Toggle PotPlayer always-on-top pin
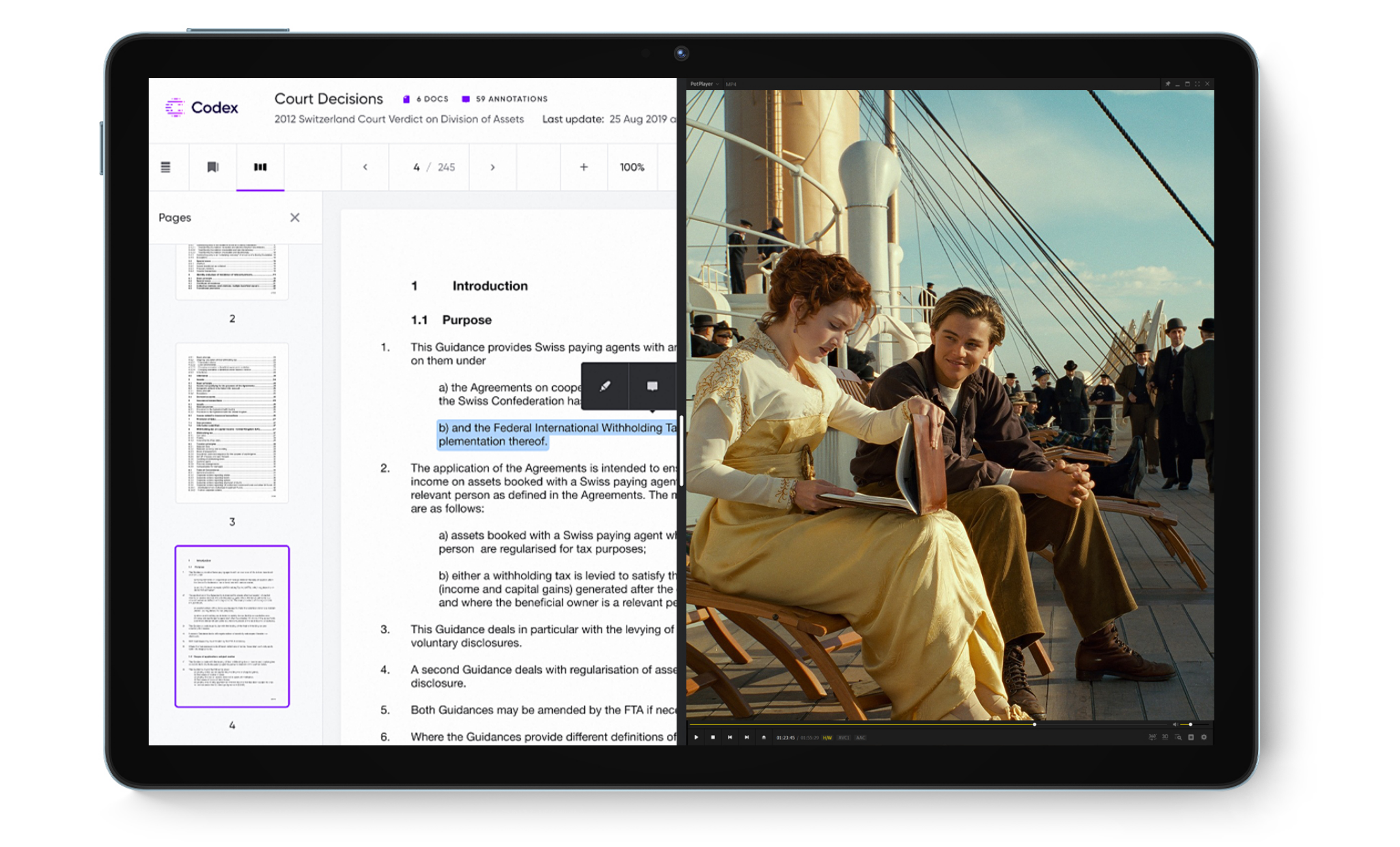The image size is (1400, 847). tap(1168, 84)
